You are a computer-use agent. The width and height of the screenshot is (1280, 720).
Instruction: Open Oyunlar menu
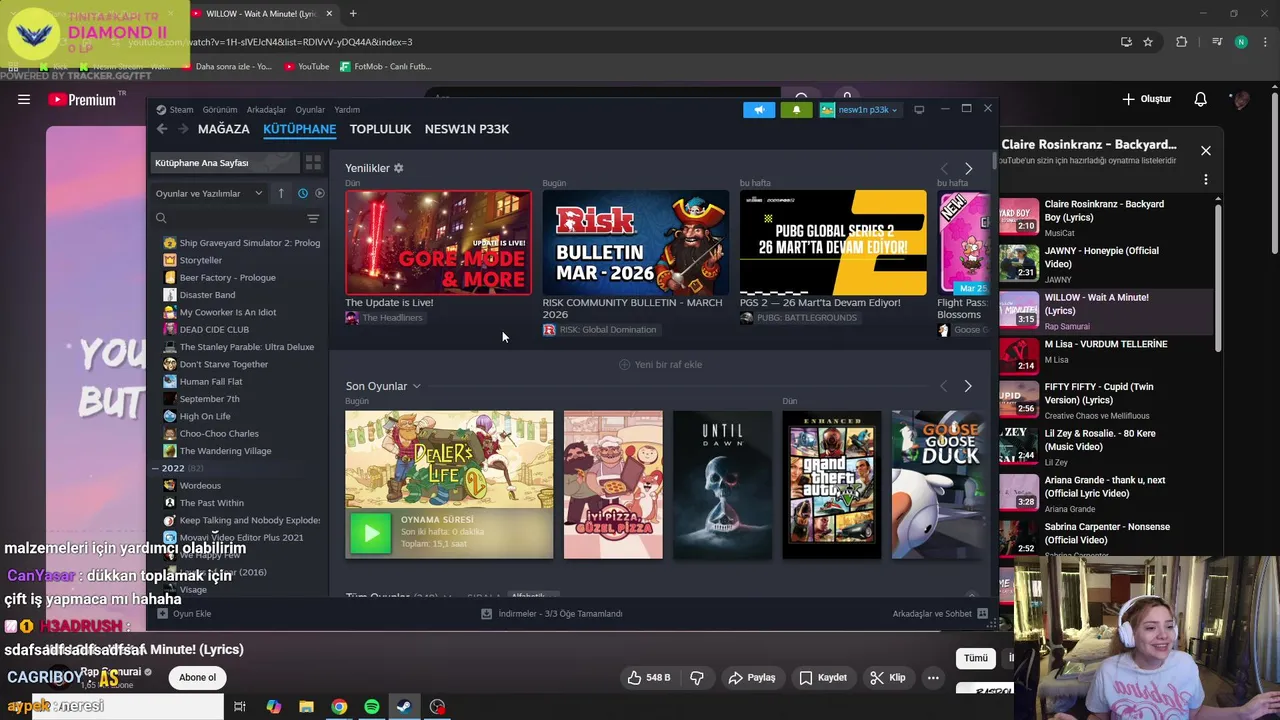(x=310, y=110)
